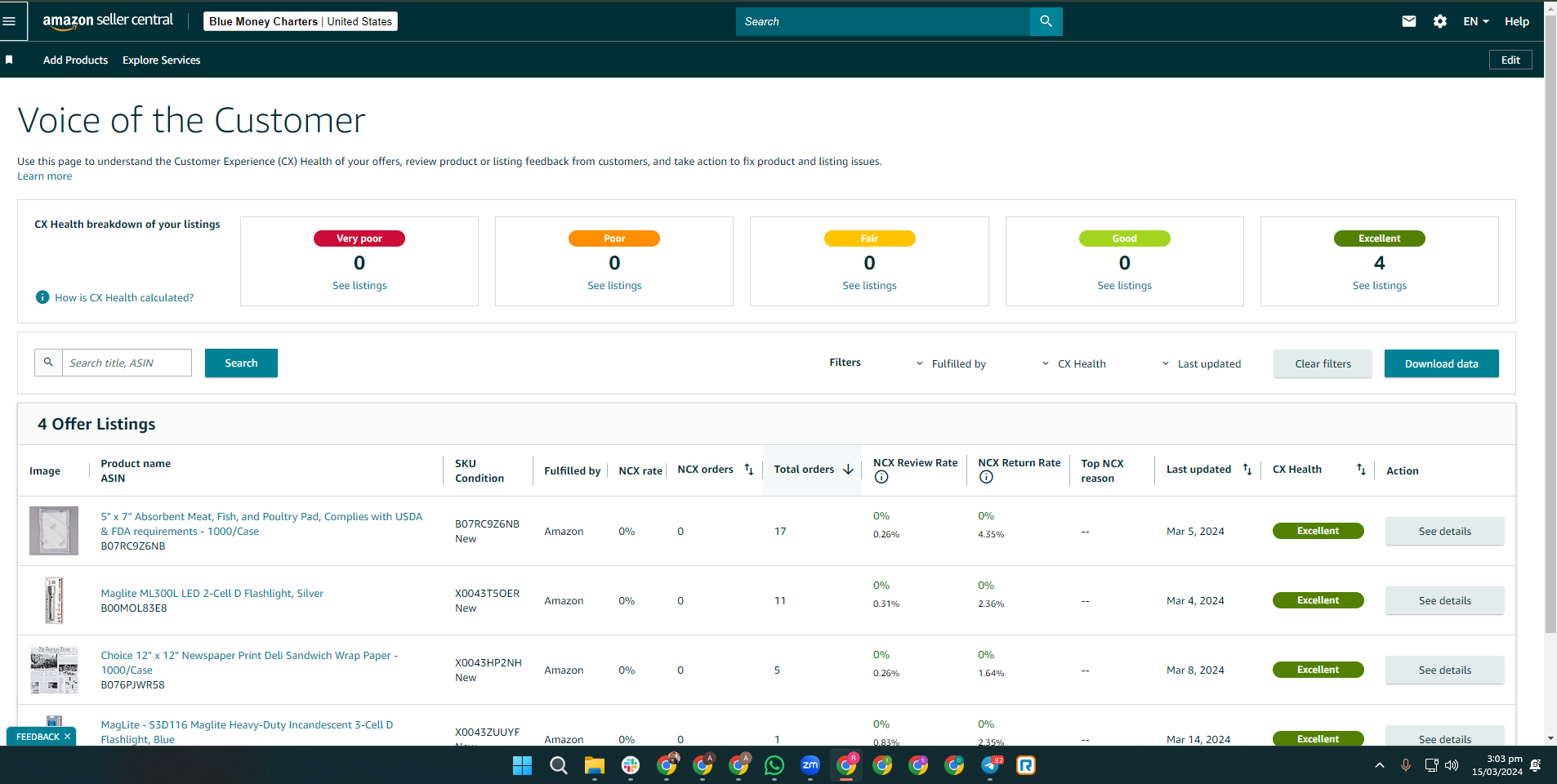1557x784 pixels.
Task: Open Zoom from the taskbar
Action: [x=810, y=765]
